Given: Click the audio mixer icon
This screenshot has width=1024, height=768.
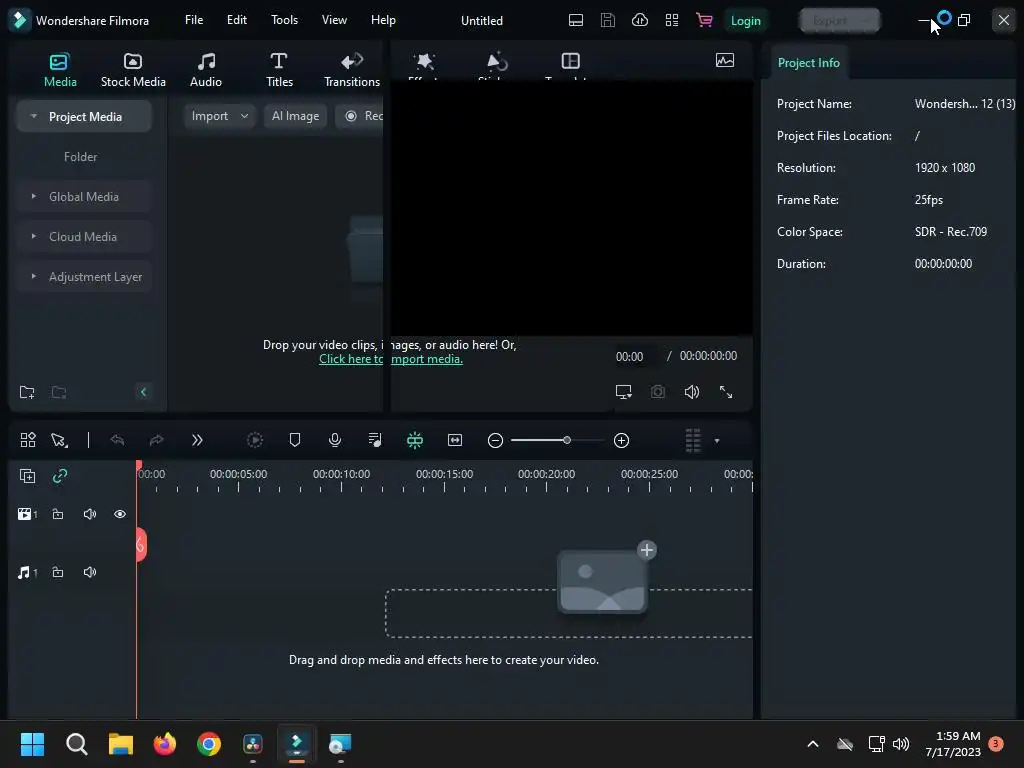Looking at the screenshot, I should [x=375, y=440].
